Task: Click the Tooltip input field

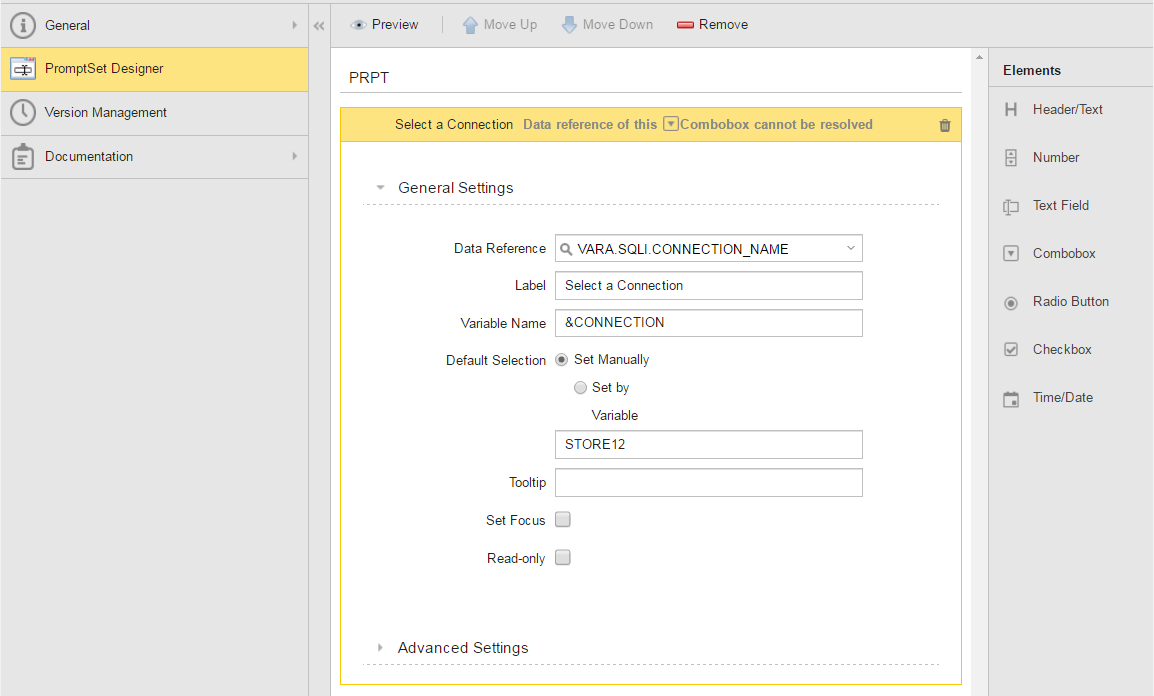Action: pos(708,483)
